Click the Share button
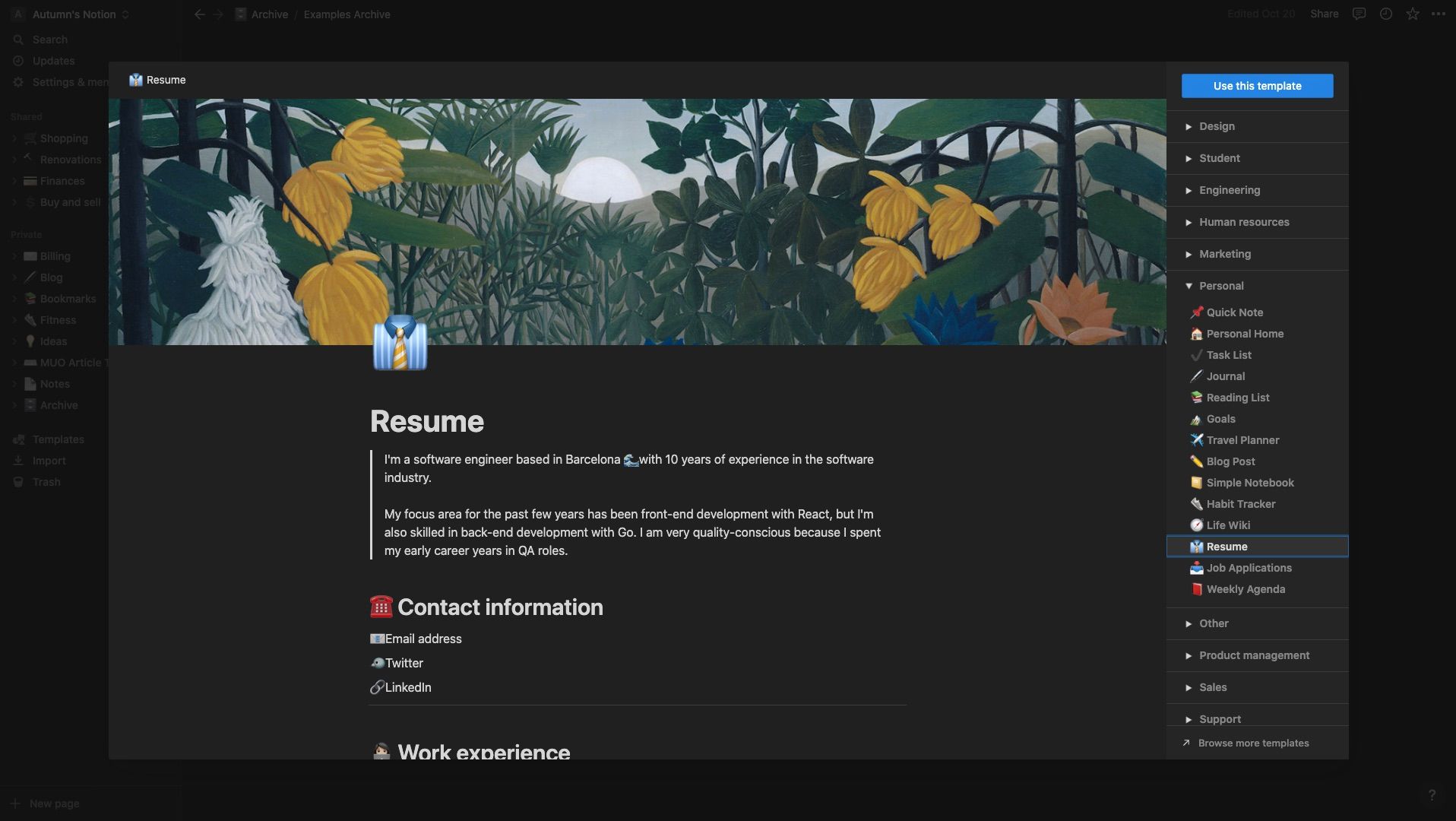The height and width of the screenshot is (821, 1456). click(1324, 14)
